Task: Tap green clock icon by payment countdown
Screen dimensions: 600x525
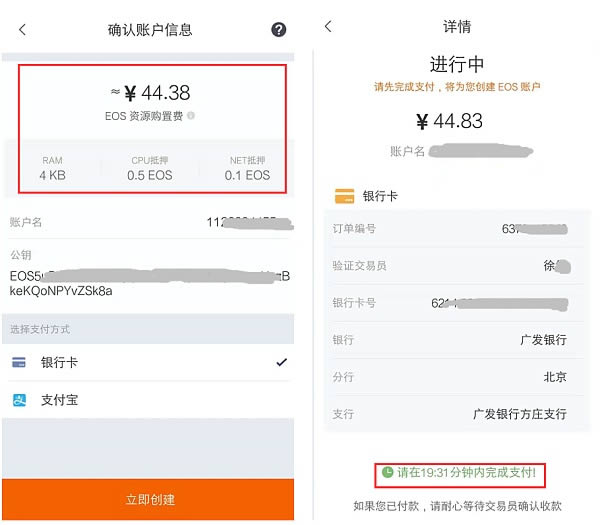Action: 387,471
